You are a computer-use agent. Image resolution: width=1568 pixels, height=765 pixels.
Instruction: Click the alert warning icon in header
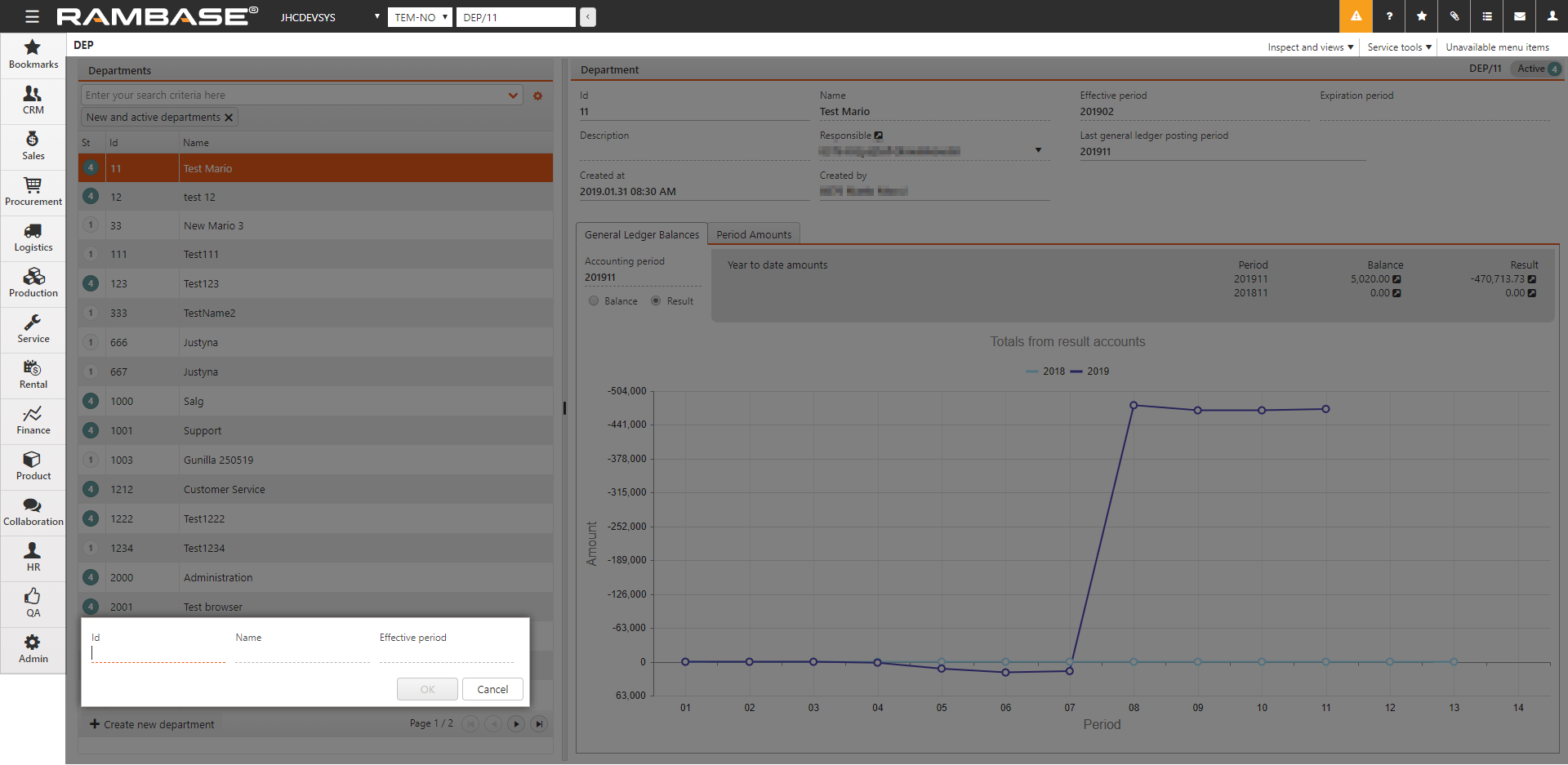1356,16
